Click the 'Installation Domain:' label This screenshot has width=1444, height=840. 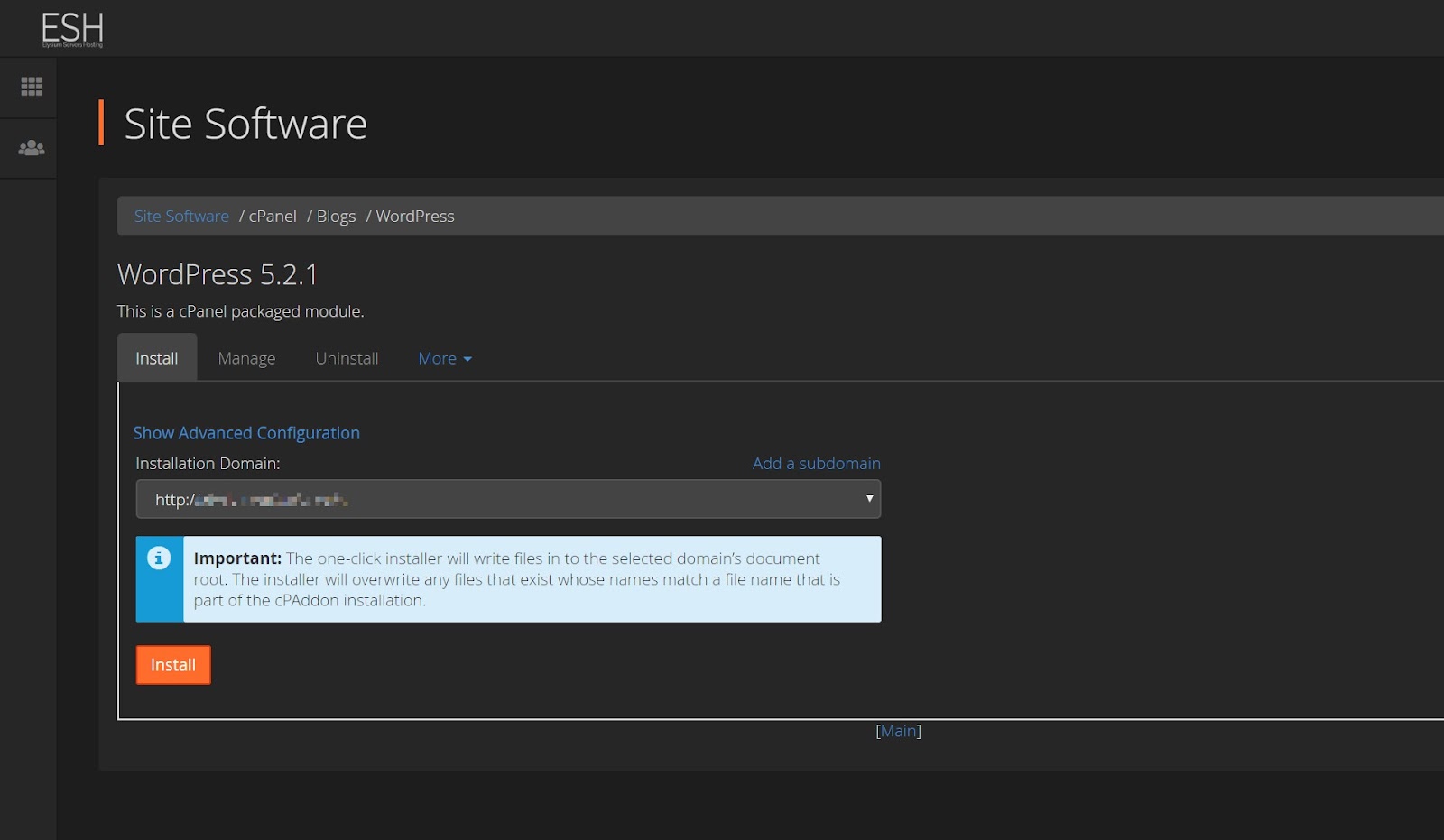pyautogui.click(x=208, y=464)
